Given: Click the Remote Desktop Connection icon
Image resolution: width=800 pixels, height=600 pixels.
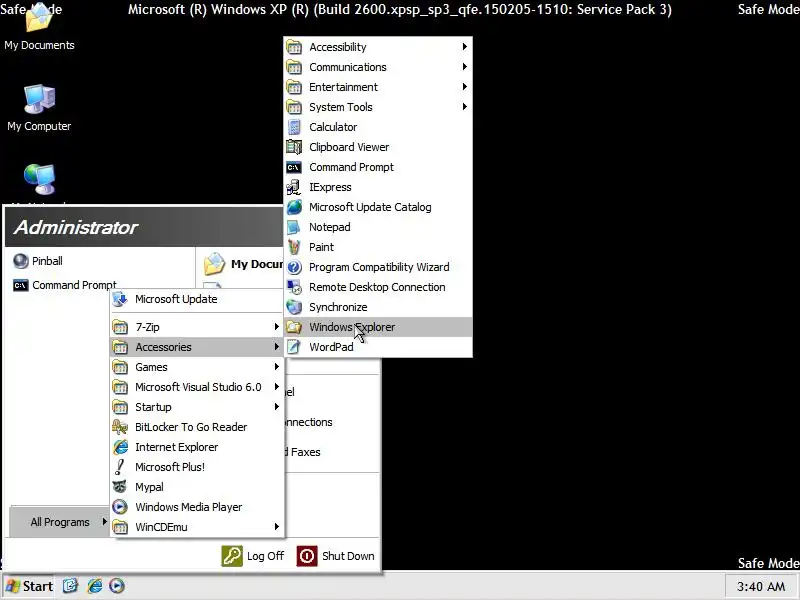Looking at the screenshot, I should pyautogui.click(x=294, y=287).
